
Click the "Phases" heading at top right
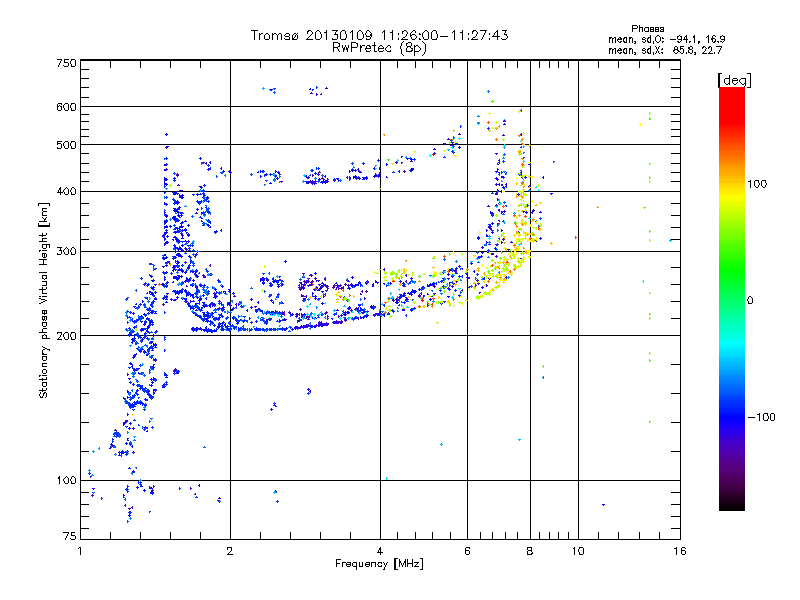point(647,29)
